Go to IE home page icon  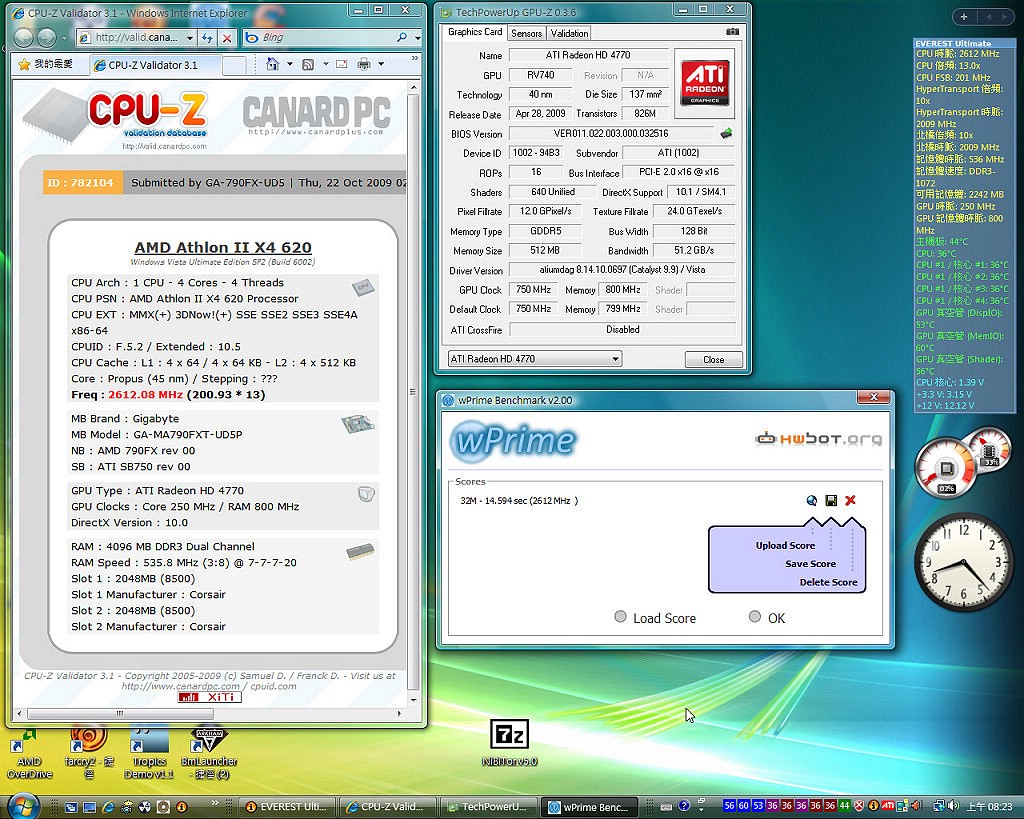click(273, 64)
